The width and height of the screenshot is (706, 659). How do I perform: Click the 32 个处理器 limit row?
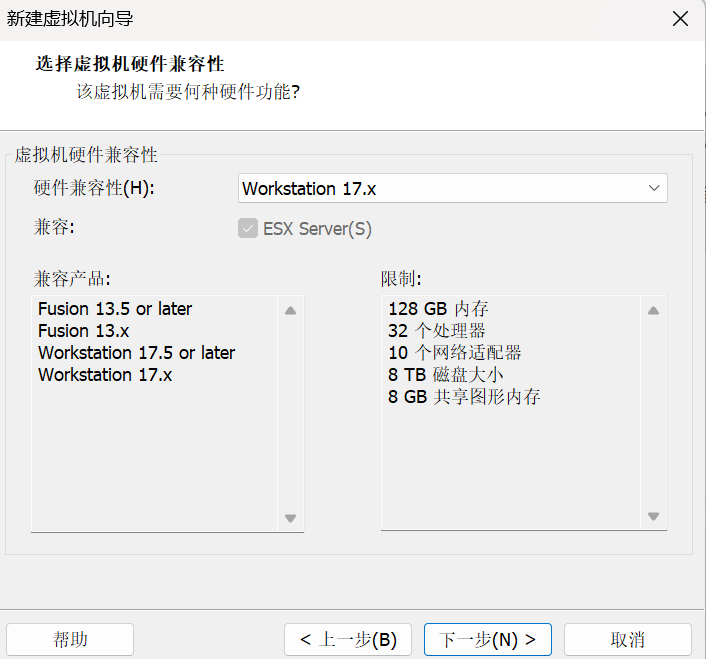pyautogui.click(x=437, y=331)
